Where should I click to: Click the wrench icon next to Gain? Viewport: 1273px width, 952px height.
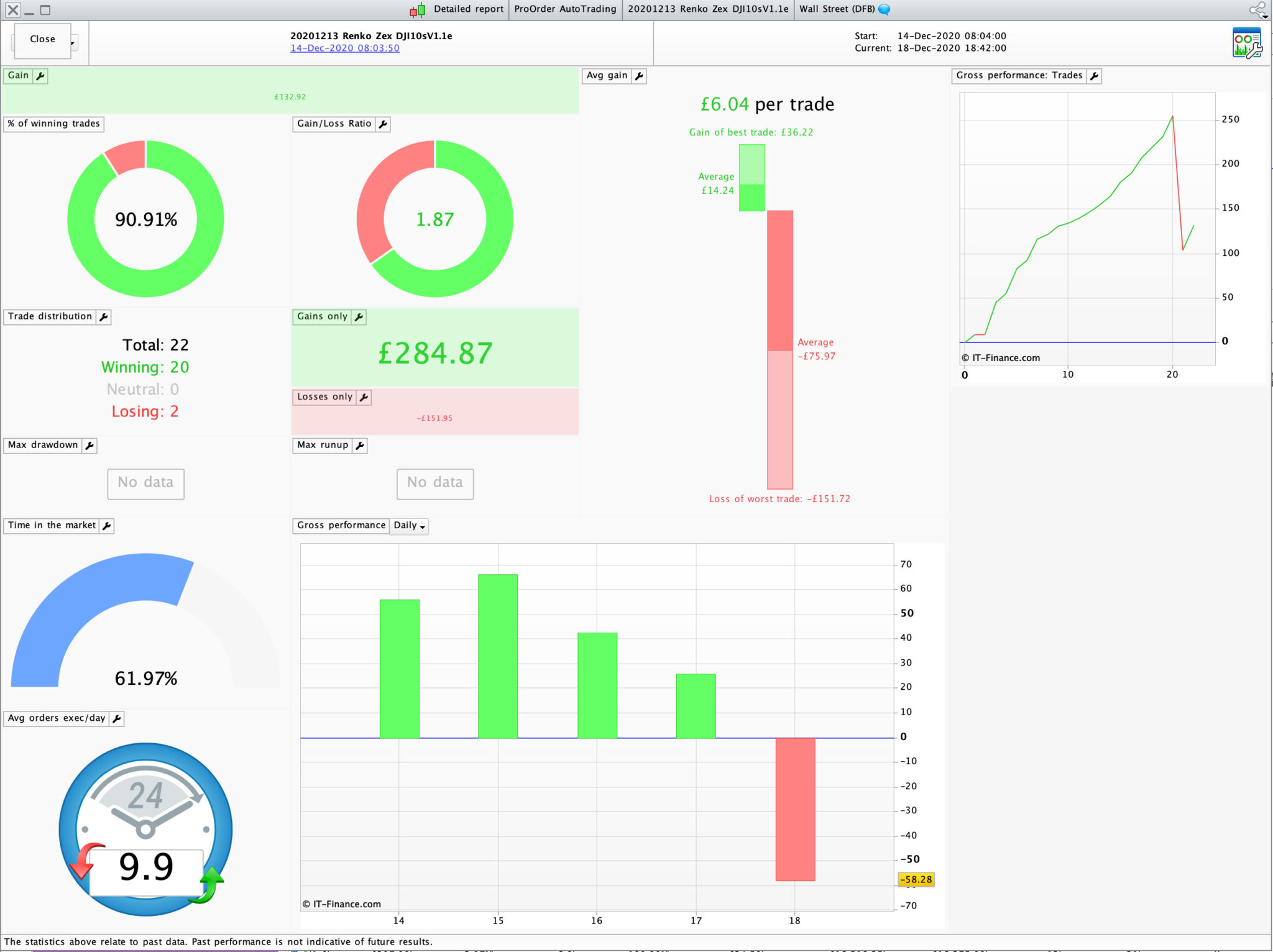pyautogui.click(x=40, y=76)
